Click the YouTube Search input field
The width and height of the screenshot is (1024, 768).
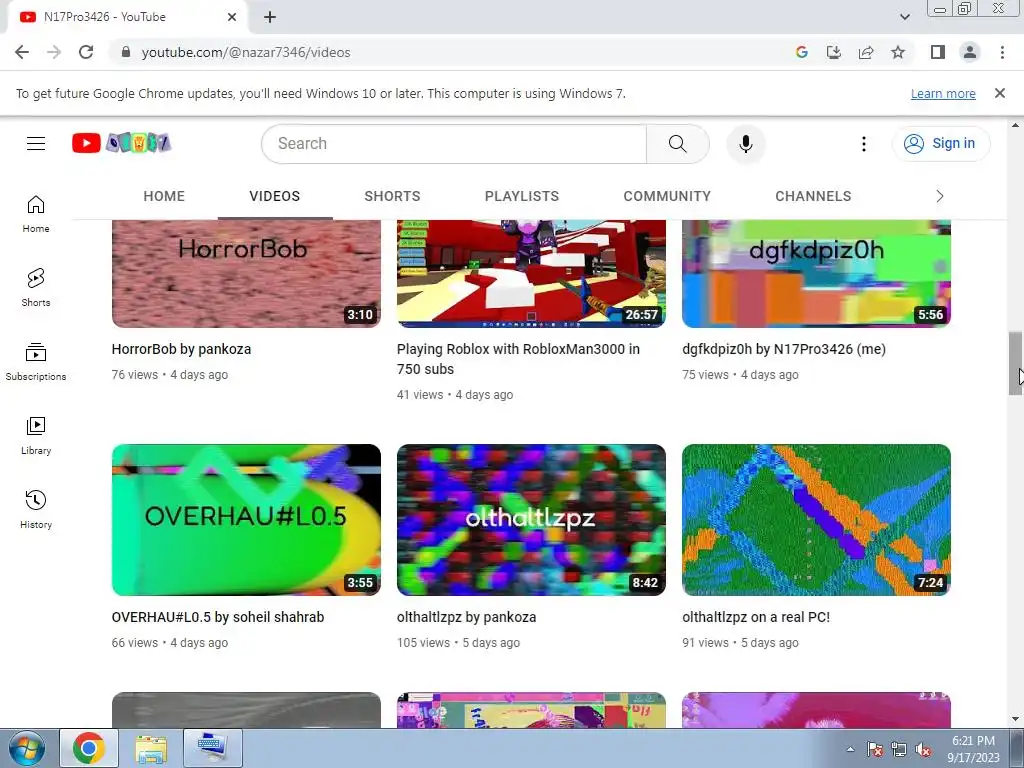pos(454,144)
